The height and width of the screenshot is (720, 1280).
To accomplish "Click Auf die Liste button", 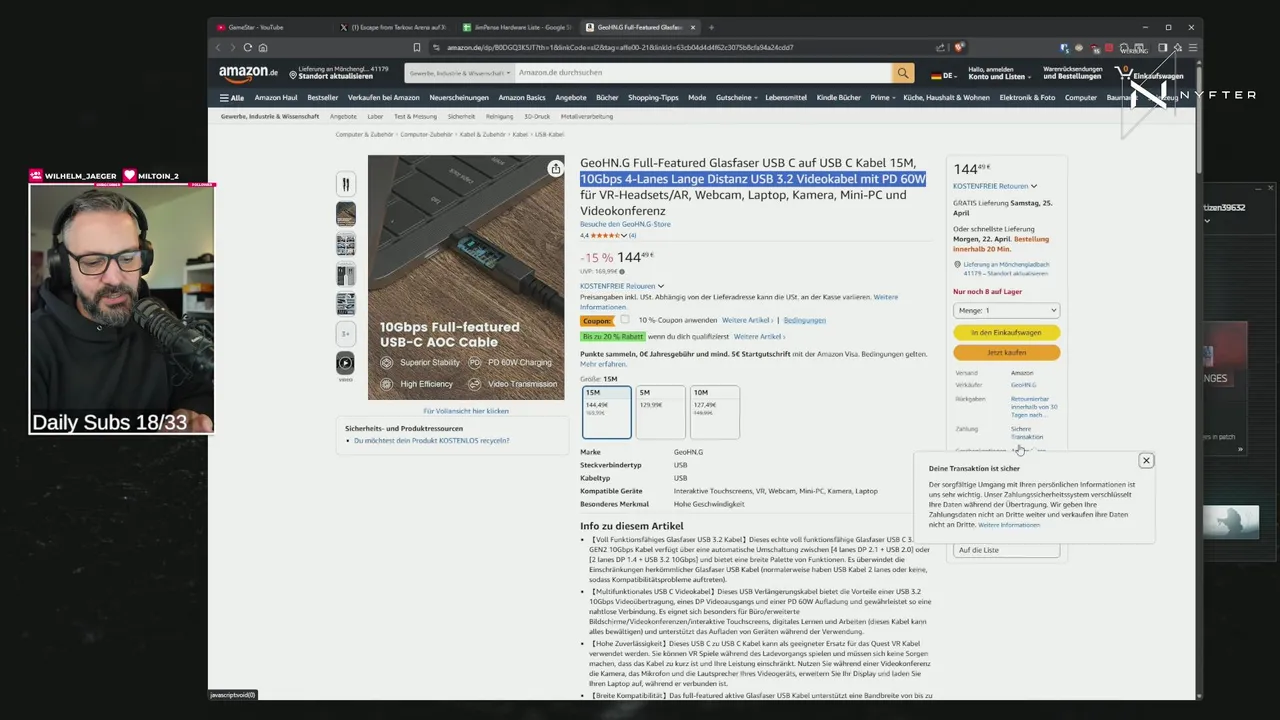I will coord(1006,550).
